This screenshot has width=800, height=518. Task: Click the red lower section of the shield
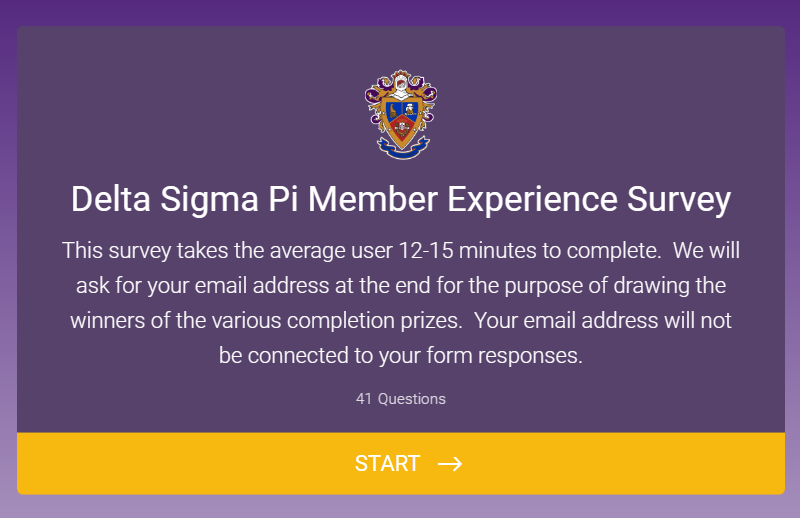pos(402,128)
